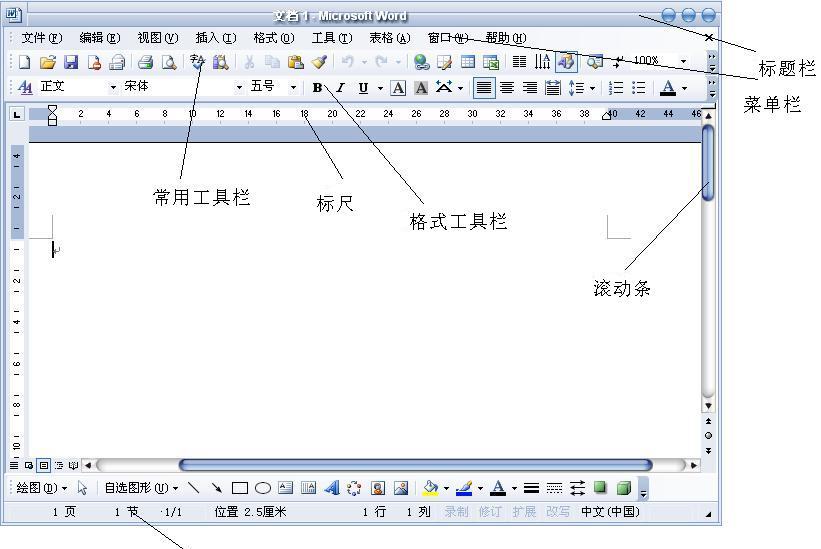The image size is (821, 549).
Task: Click the Open folder icon
Action: (48, 62)
